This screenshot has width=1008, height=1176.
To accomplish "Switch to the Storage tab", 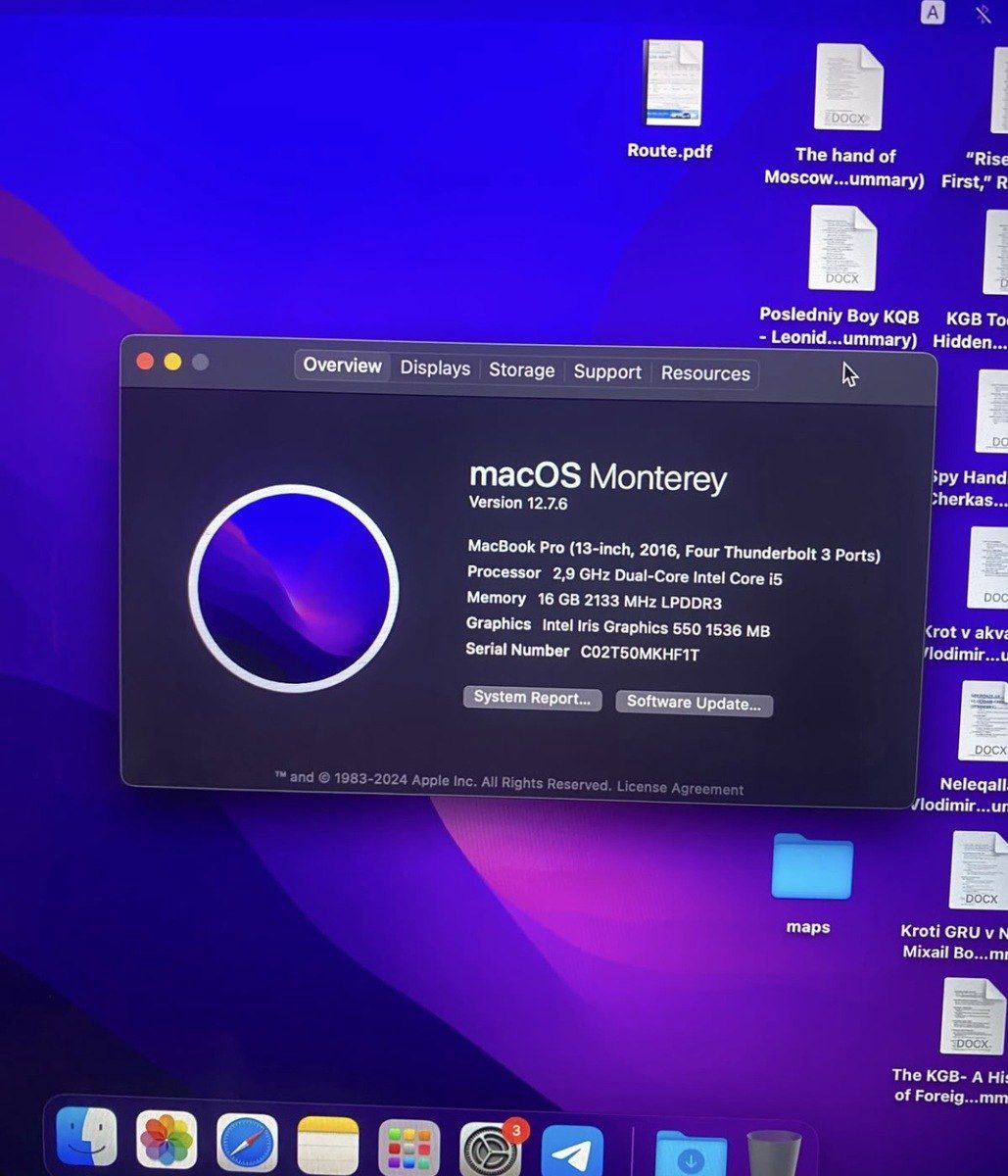I will pyautogui.click(x=521, y=370).
